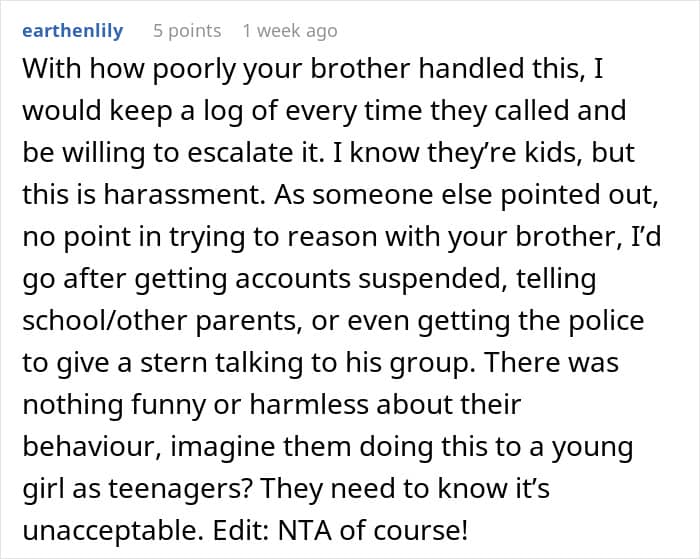Open the '1 week ago' timestamp permalink
This screenshot has width=700, height=559.
(x=290, y=31)
